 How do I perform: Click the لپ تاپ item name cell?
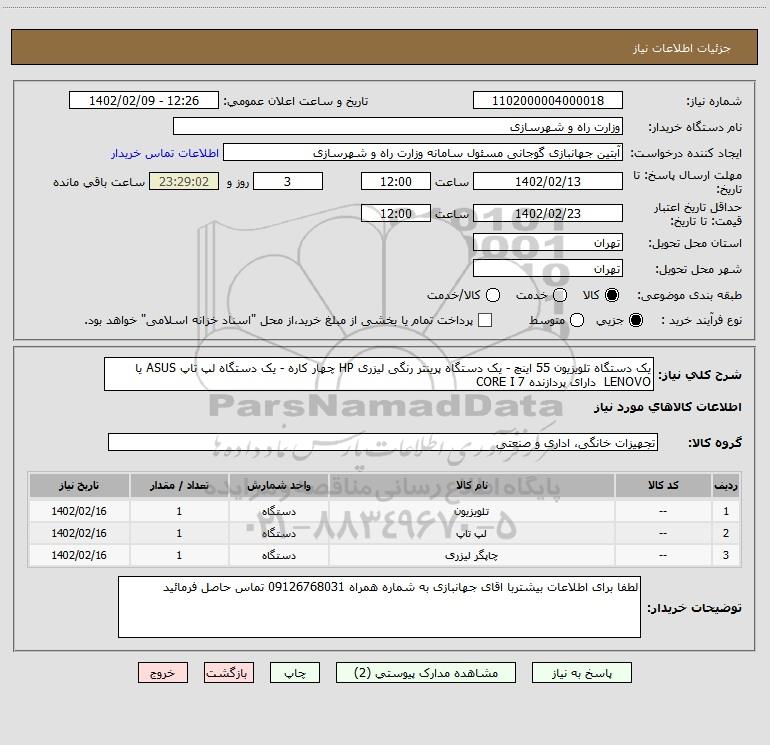[x=471, y=533]
